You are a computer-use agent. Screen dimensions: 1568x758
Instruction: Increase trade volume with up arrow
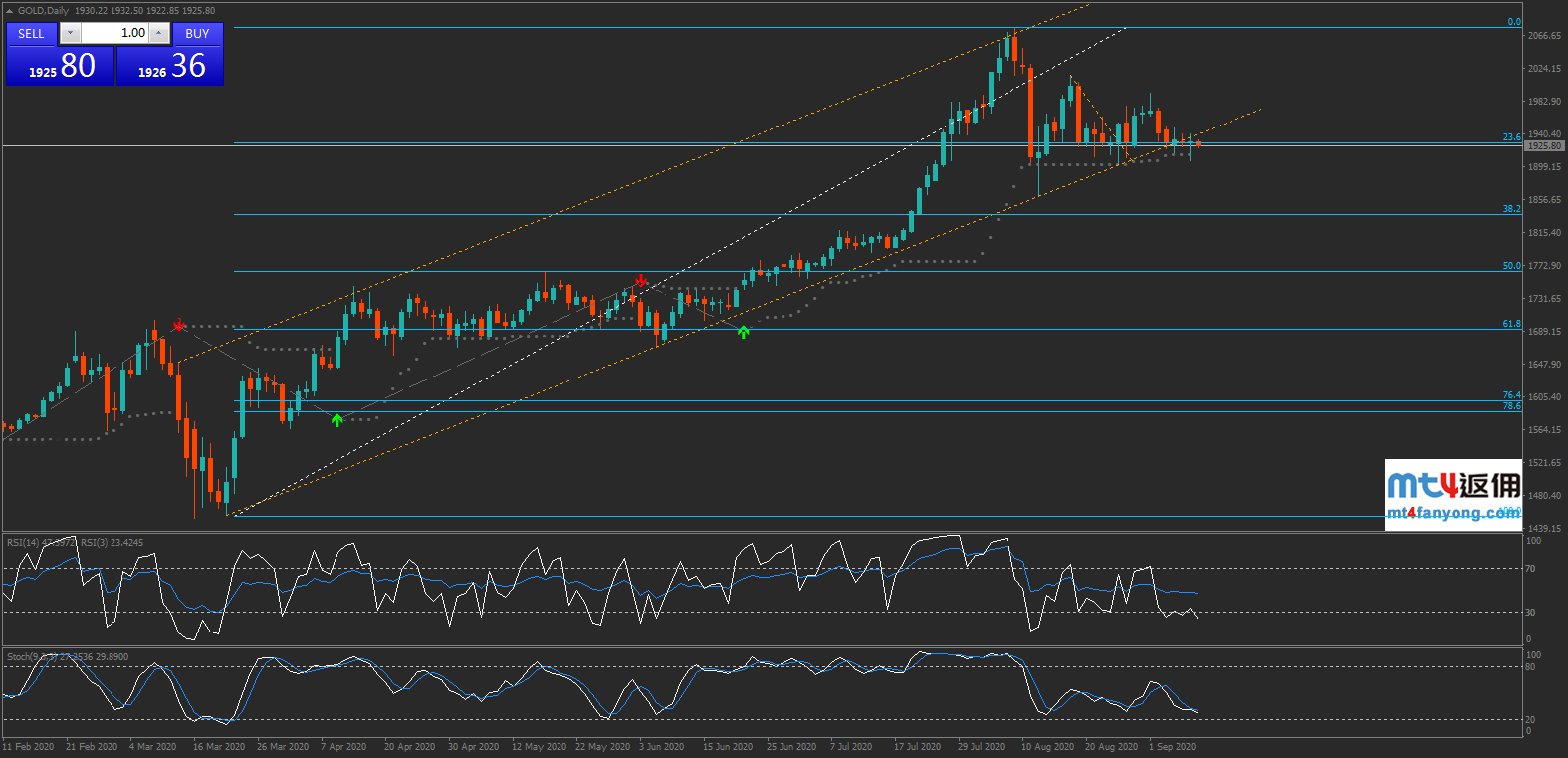pos(159,34)
